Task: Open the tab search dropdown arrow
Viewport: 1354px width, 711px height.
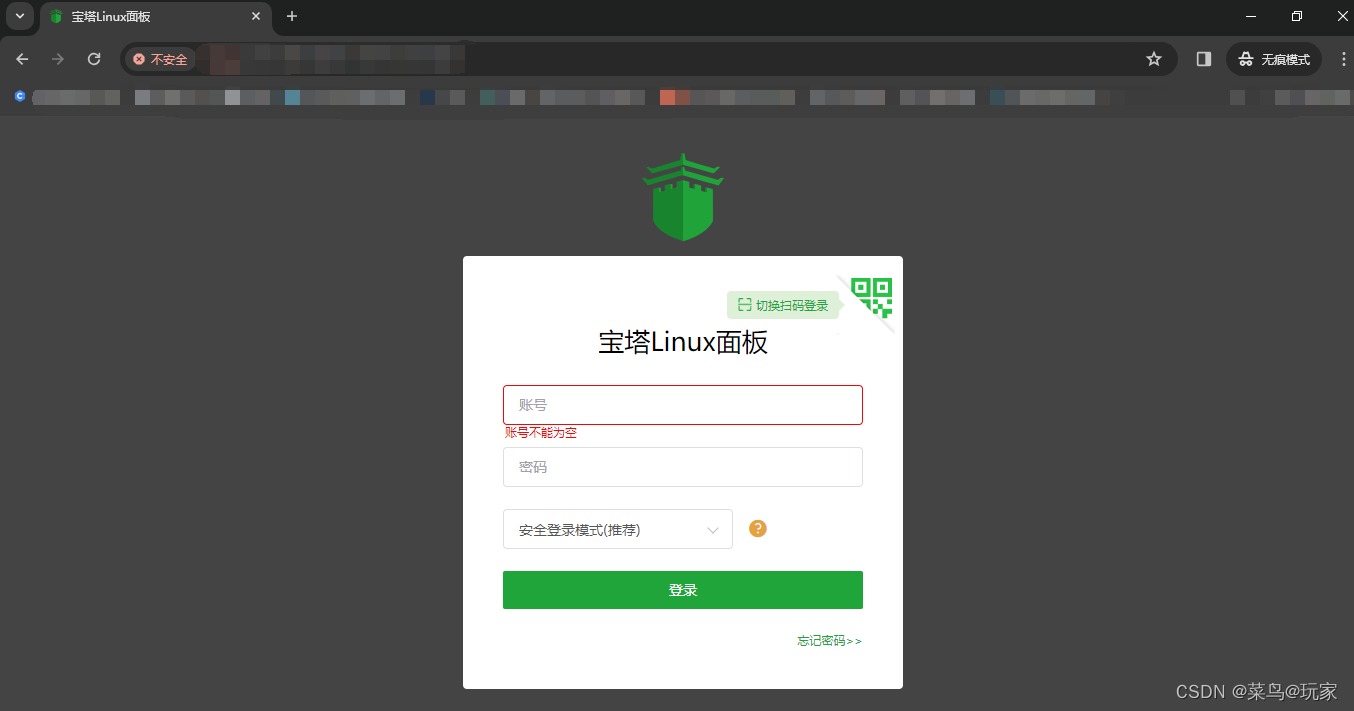Action: 19,16
